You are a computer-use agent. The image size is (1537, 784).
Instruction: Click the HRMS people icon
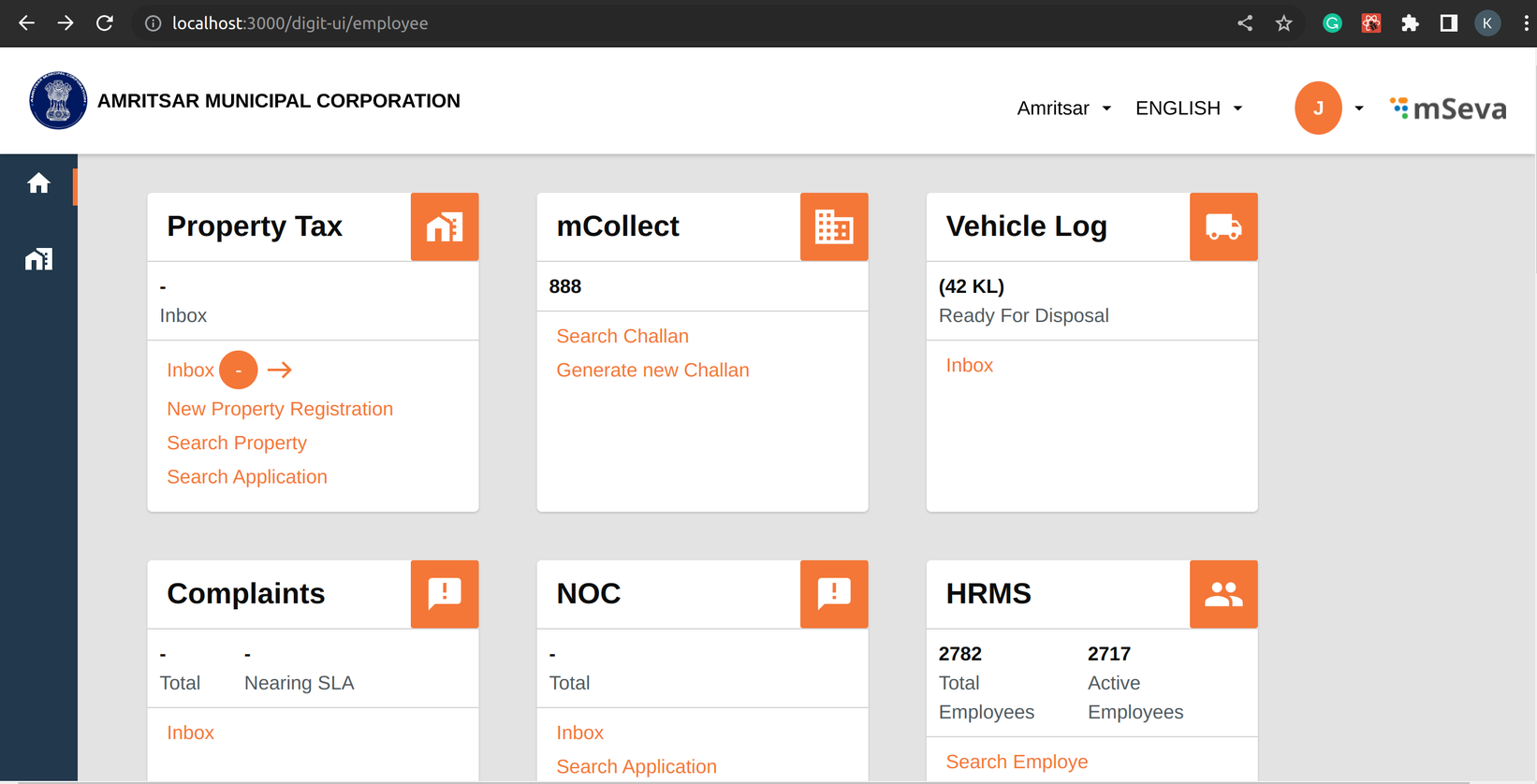(1223, 594)
